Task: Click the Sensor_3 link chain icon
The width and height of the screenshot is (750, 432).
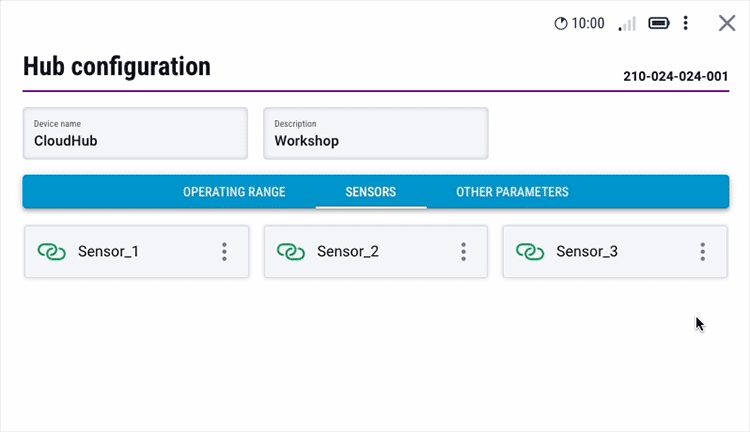Action: point(530,252)
